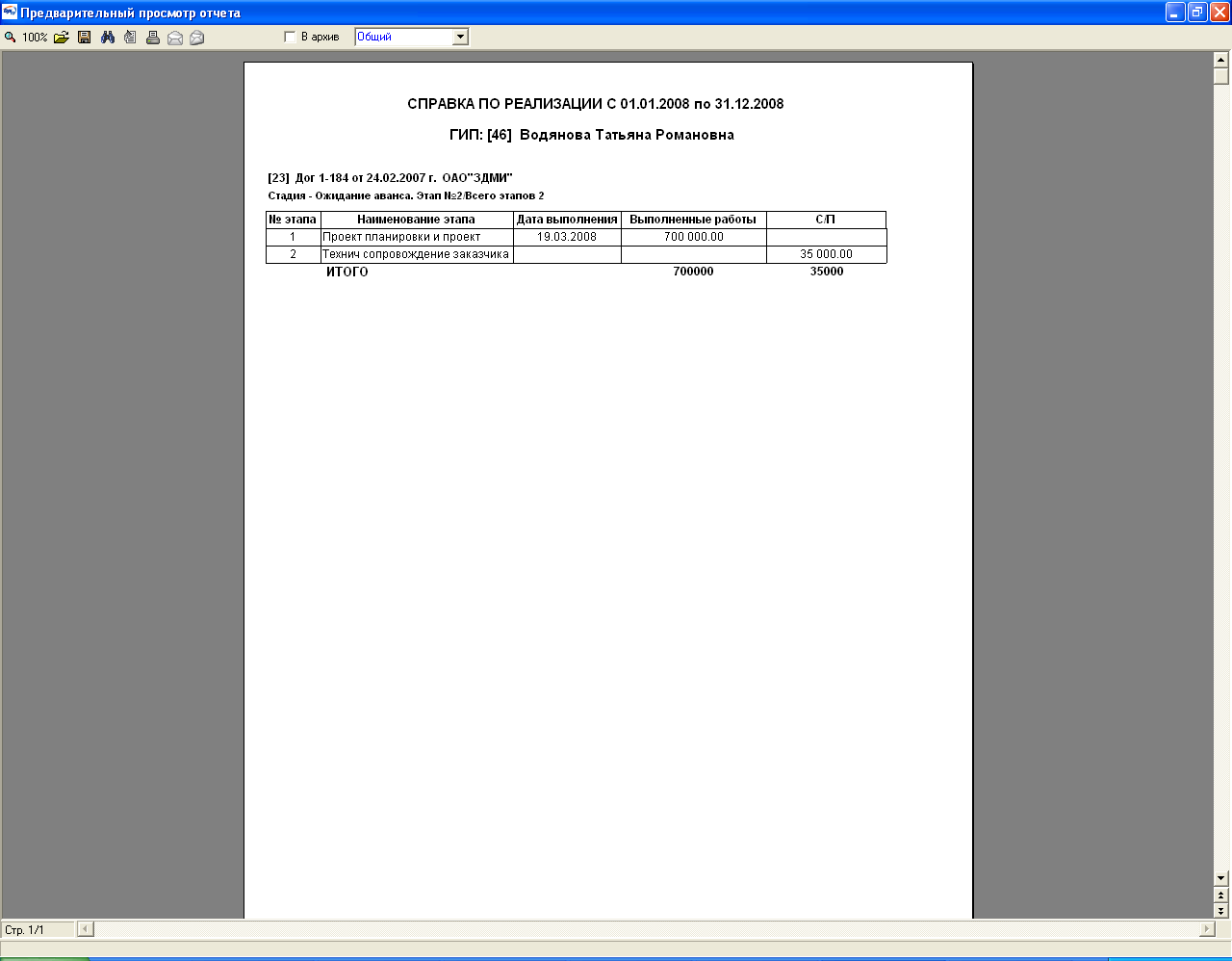Restore down the preview window
The height and width of the screenshot is (961, 1232).
click(x=1197, y=12)
